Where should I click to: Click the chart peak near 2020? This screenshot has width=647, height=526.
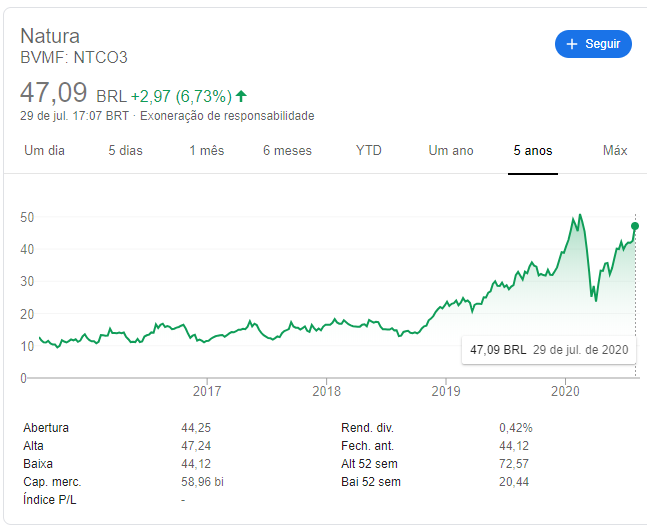click(579, 215)
